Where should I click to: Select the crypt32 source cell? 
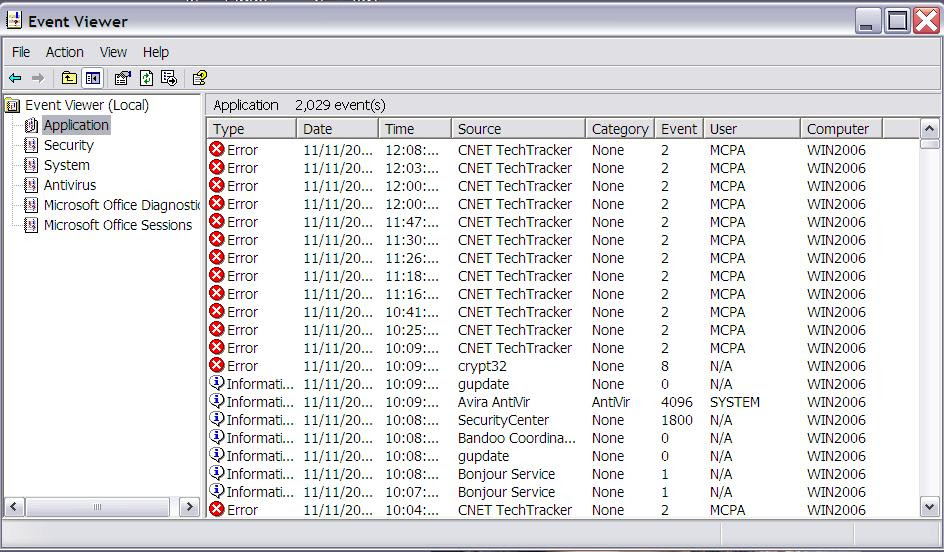point(482,366)
